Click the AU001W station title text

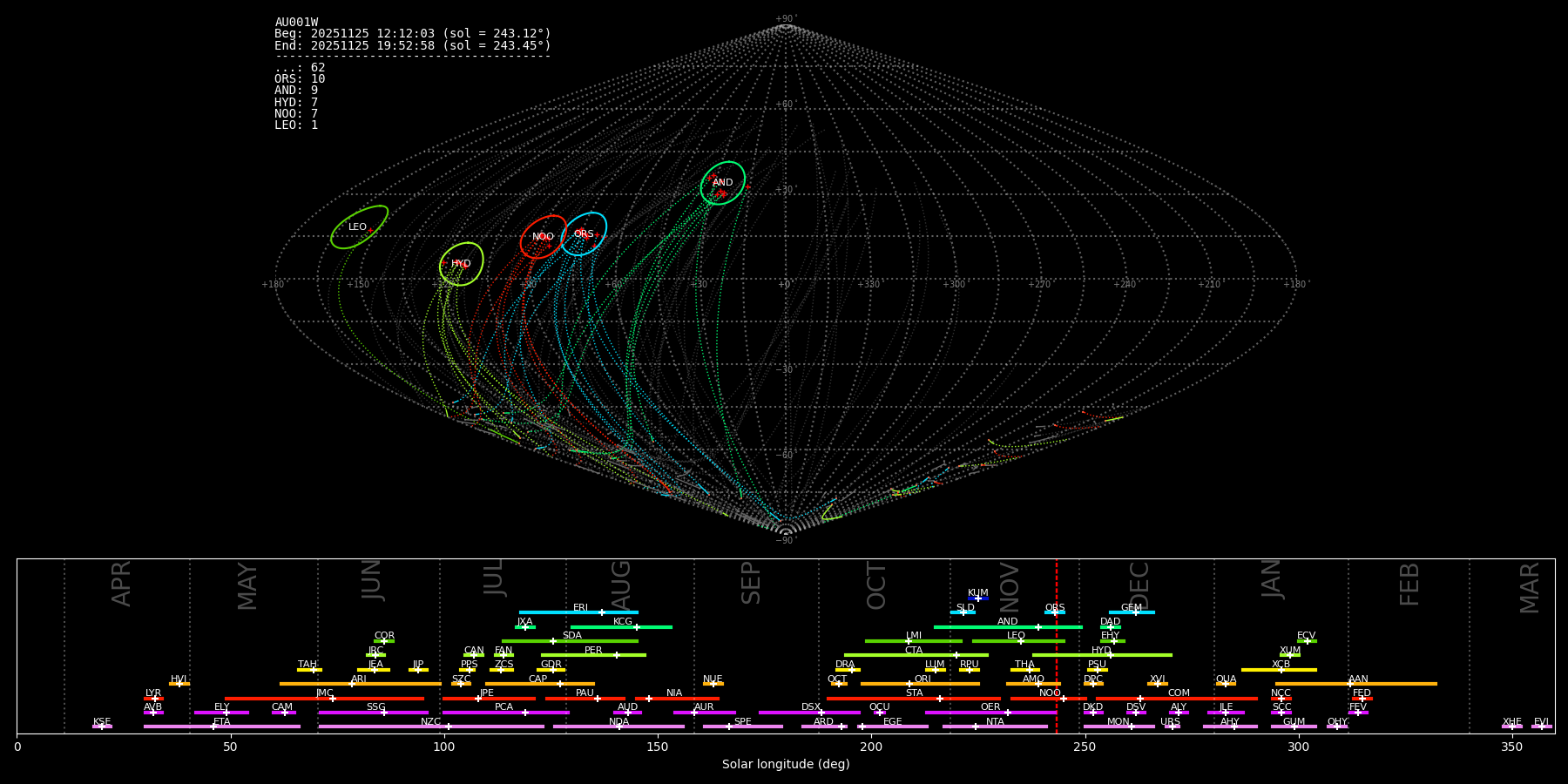coord(296,23)
